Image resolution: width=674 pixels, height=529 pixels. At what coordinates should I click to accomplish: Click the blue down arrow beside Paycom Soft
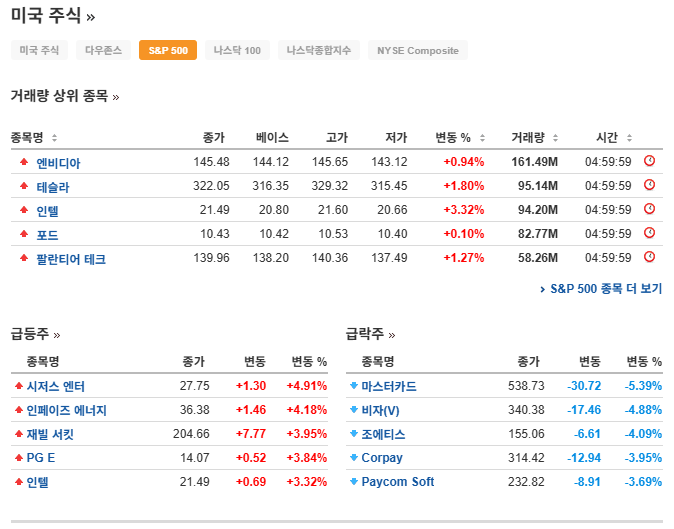[354, 481]
